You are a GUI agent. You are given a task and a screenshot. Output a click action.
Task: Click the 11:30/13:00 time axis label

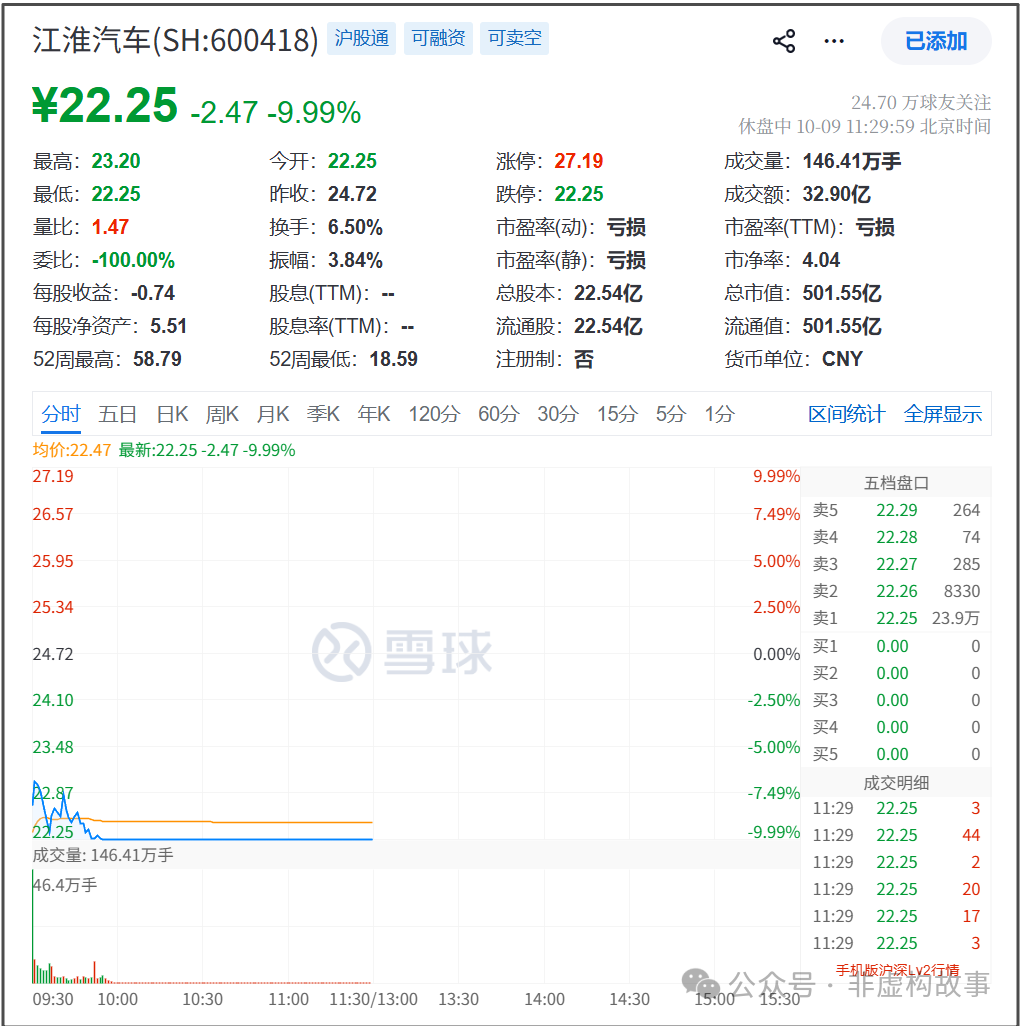[373, 999]
